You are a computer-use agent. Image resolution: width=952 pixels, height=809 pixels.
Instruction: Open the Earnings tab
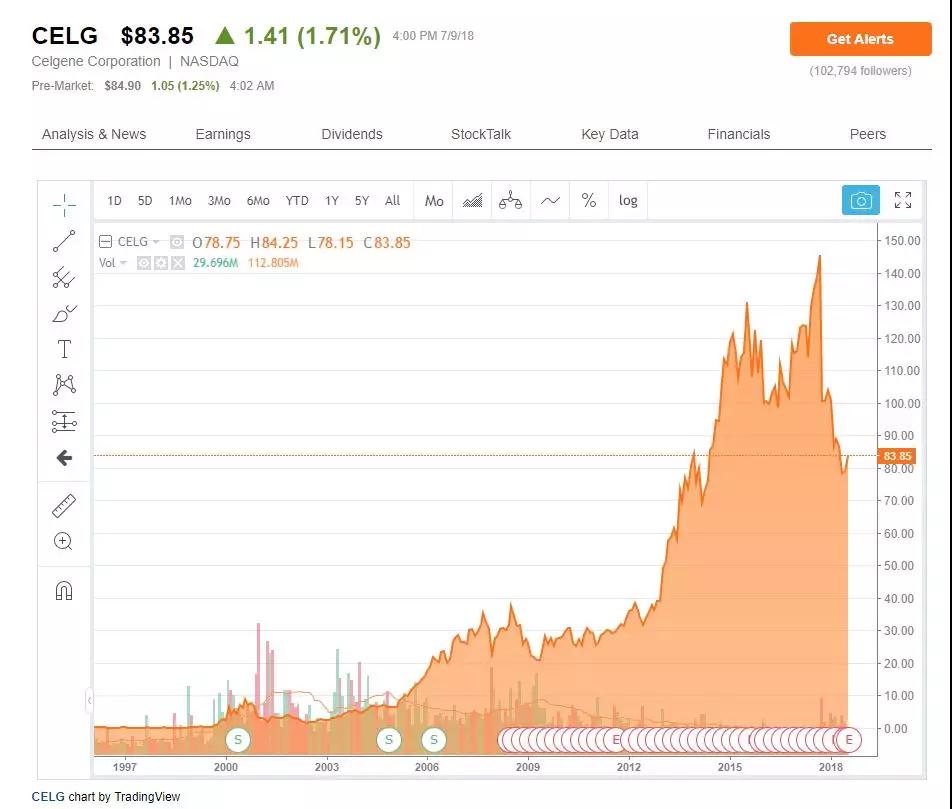(223, 134)
